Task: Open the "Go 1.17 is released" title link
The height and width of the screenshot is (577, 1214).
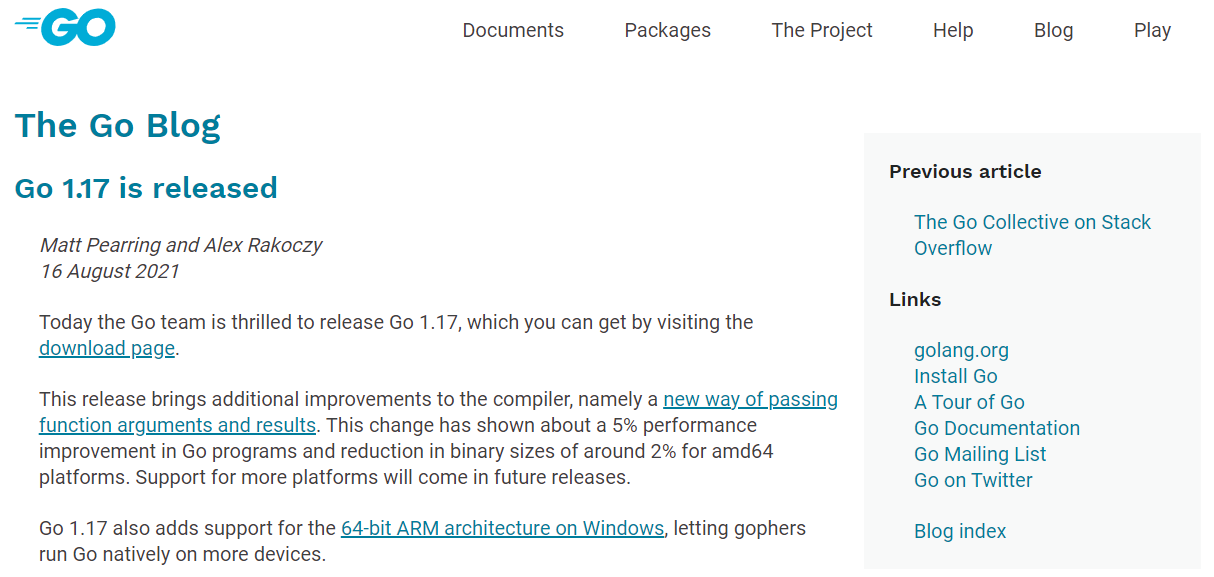Action: click(146, 188)
